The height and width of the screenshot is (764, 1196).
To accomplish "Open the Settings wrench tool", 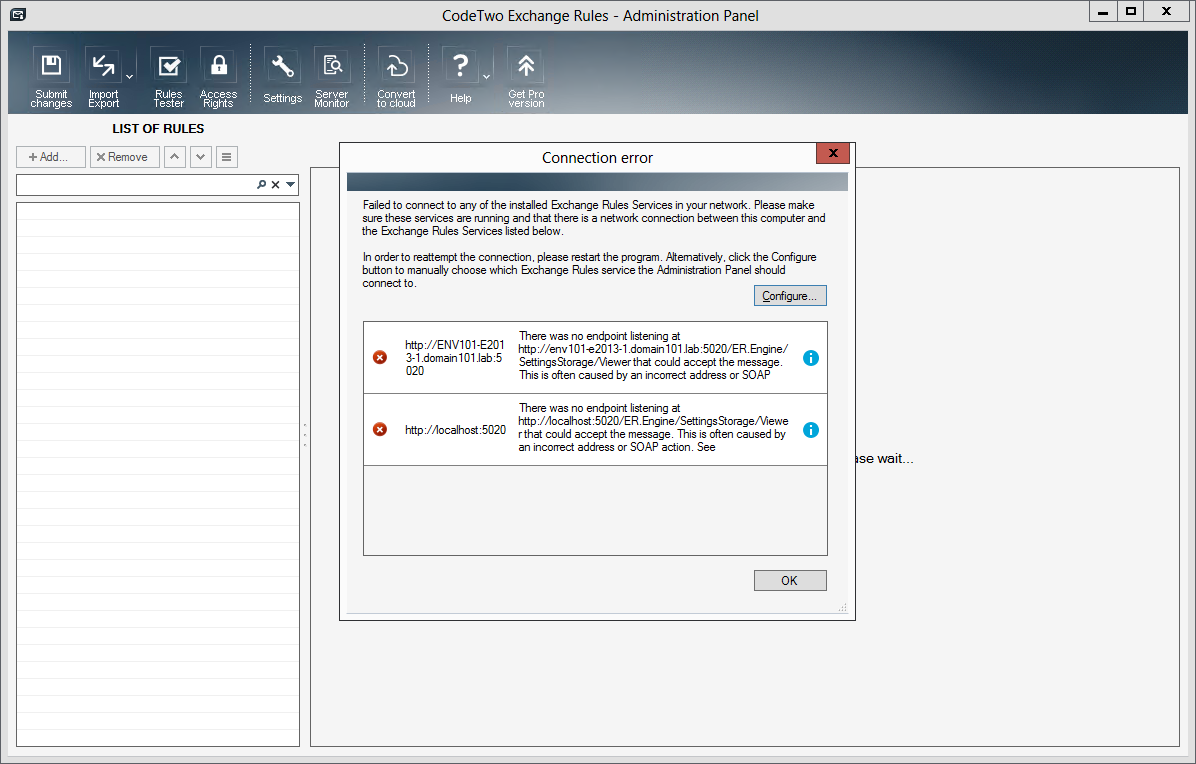I will (x=282, y=76).
